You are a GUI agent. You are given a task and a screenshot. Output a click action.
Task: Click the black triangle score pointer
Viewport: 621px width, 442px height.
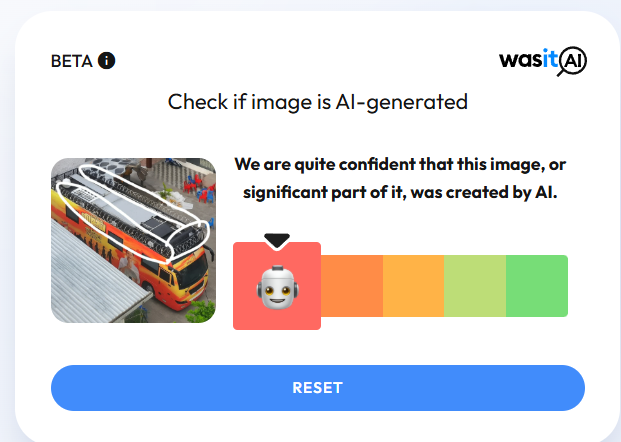pos(277,240)
